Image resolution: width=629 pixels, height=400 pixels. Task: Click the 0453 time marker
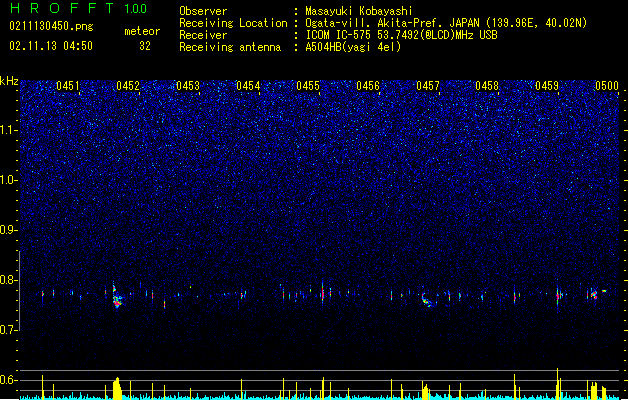[x=188, y=86]
